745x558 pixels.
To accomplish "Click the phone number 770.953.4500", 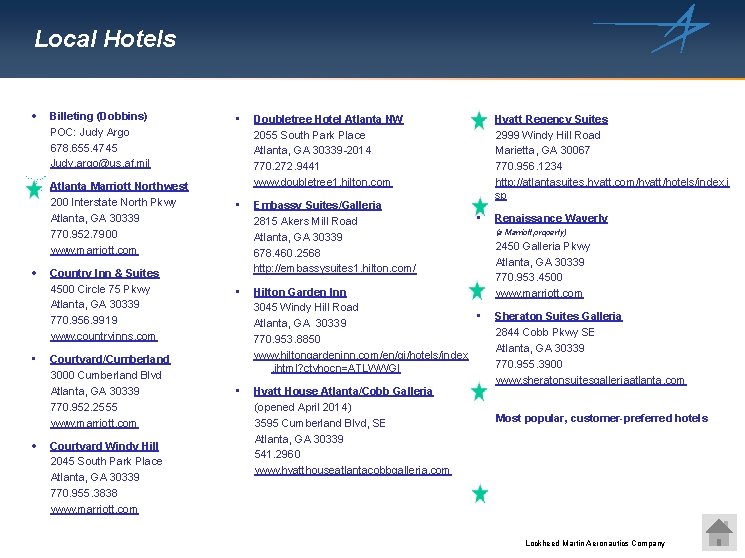I will pyautogui.click(x=529, y=278).
